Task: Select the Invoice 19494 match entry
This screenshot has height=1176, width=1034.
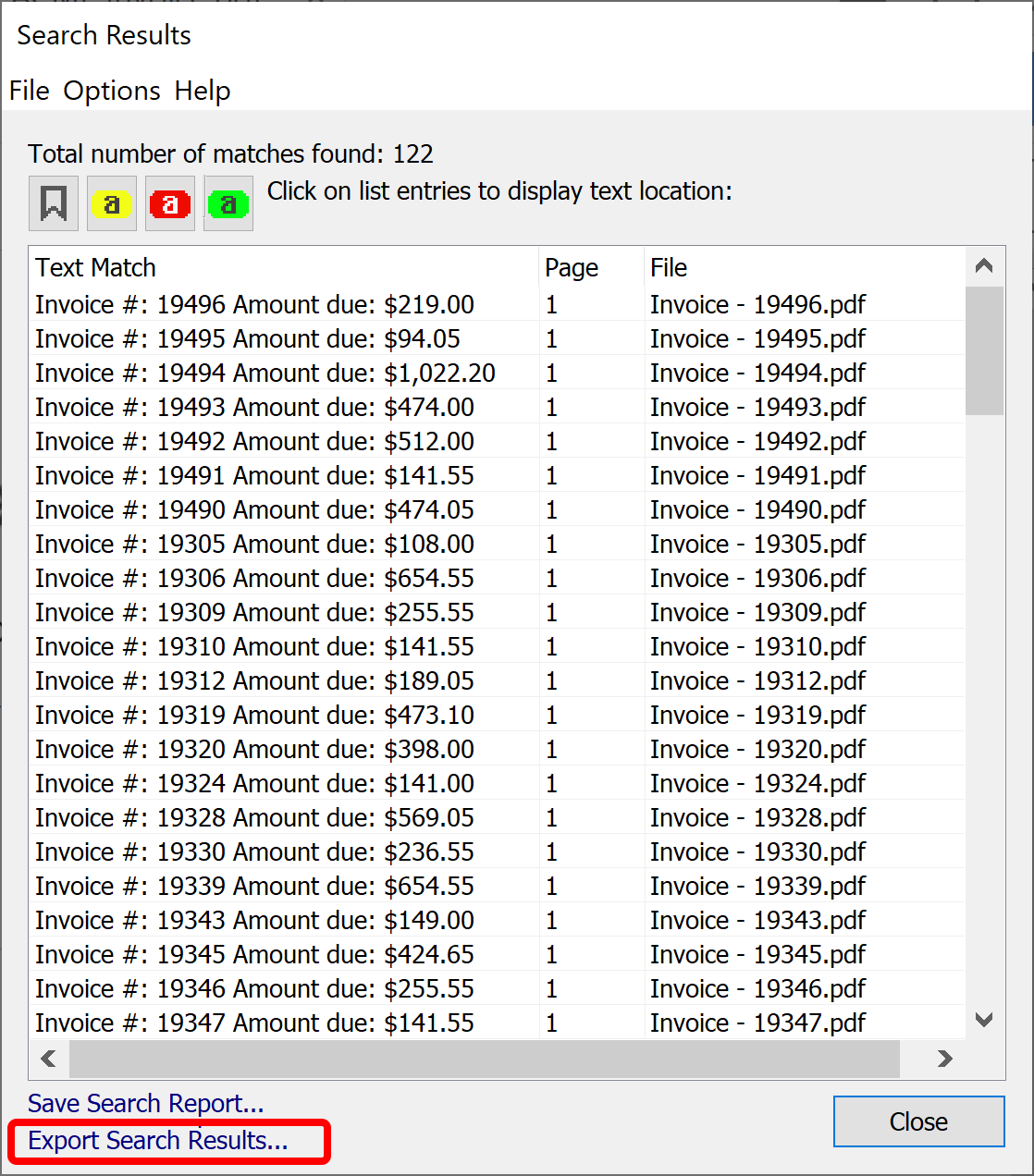Action: [x=265, y=374]
